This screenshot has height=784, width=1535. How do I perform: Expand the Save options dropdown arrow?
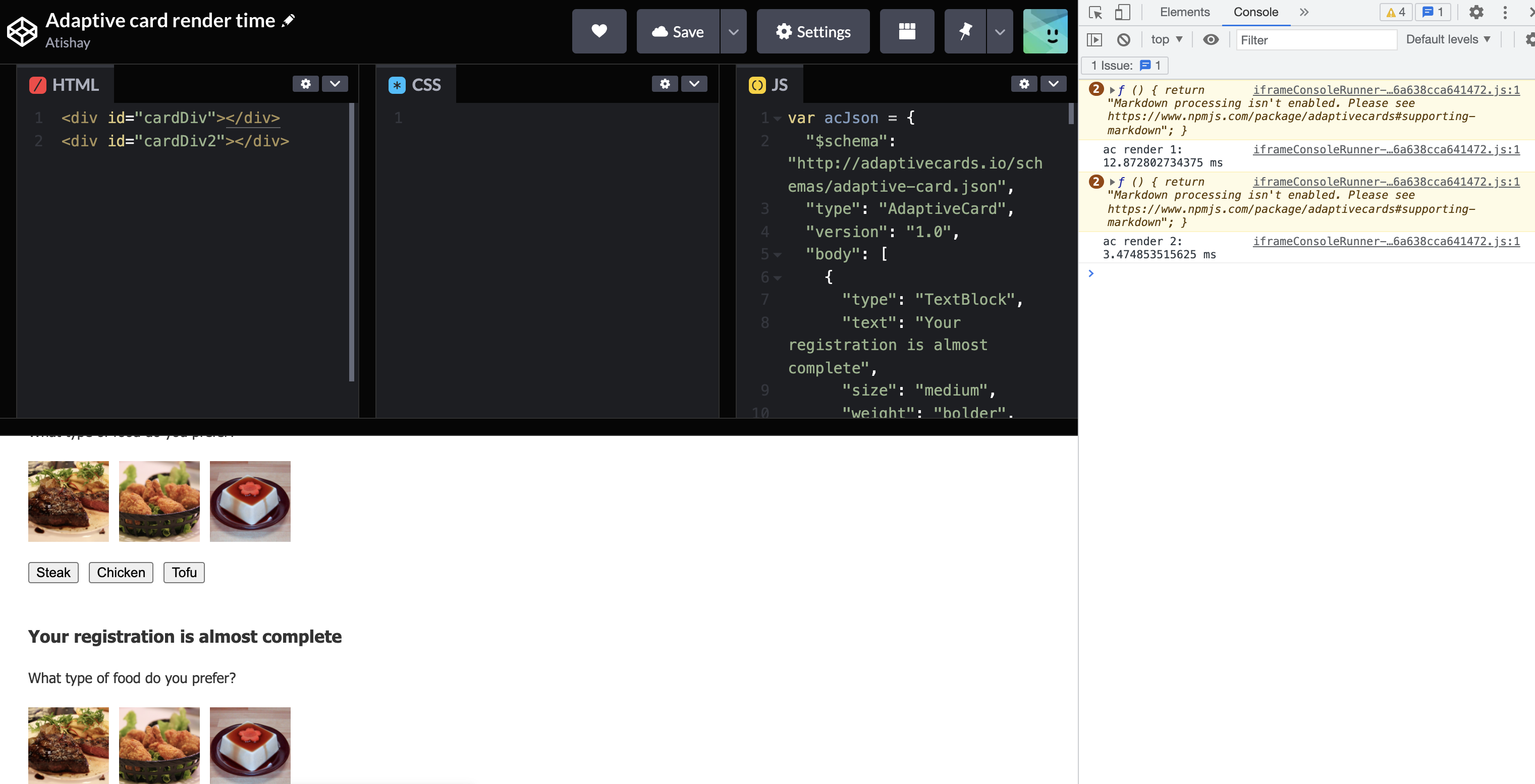[734, 32]
